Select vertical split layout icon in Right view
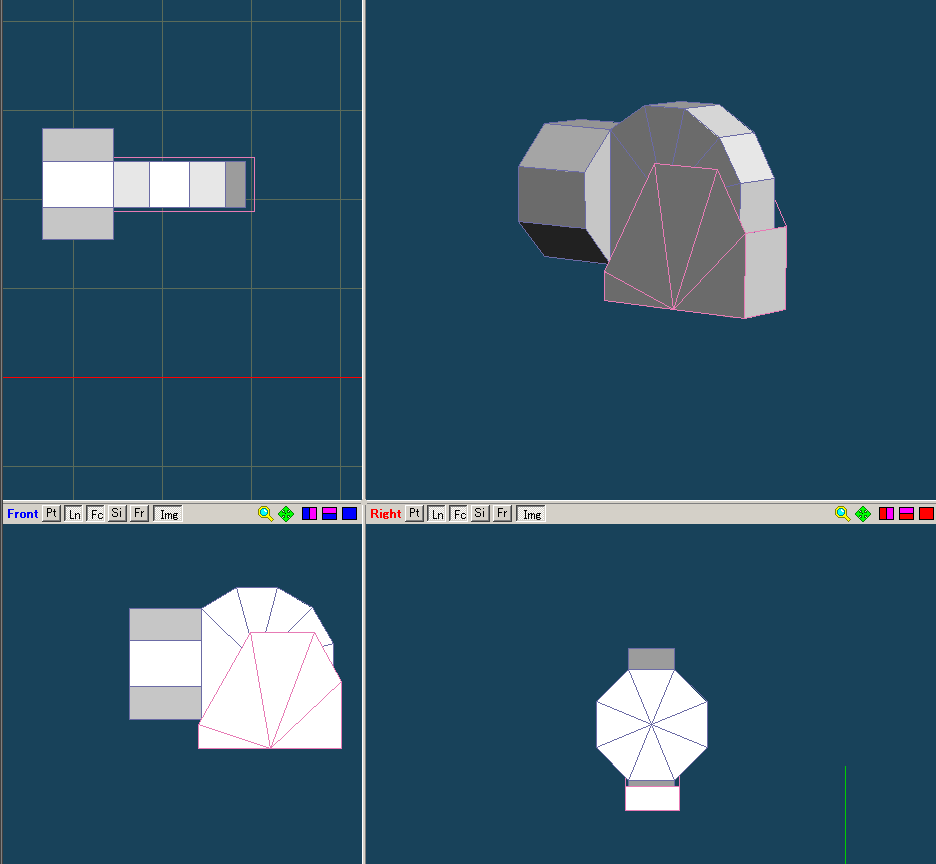The height and width of the screenshot is (864, 936). click(886, 514)
